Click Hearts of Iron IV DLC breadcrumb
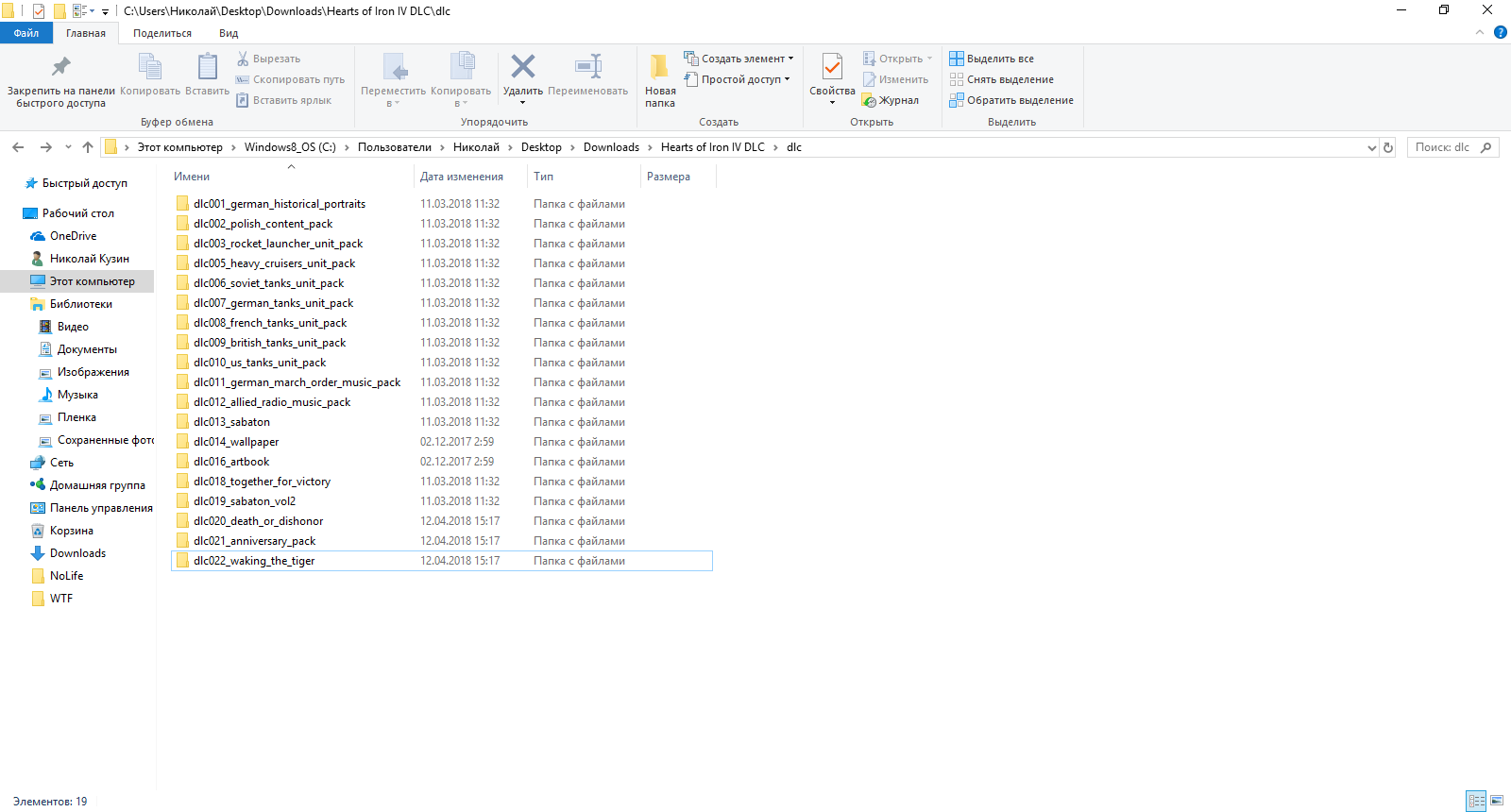 (x=713, y=147)
